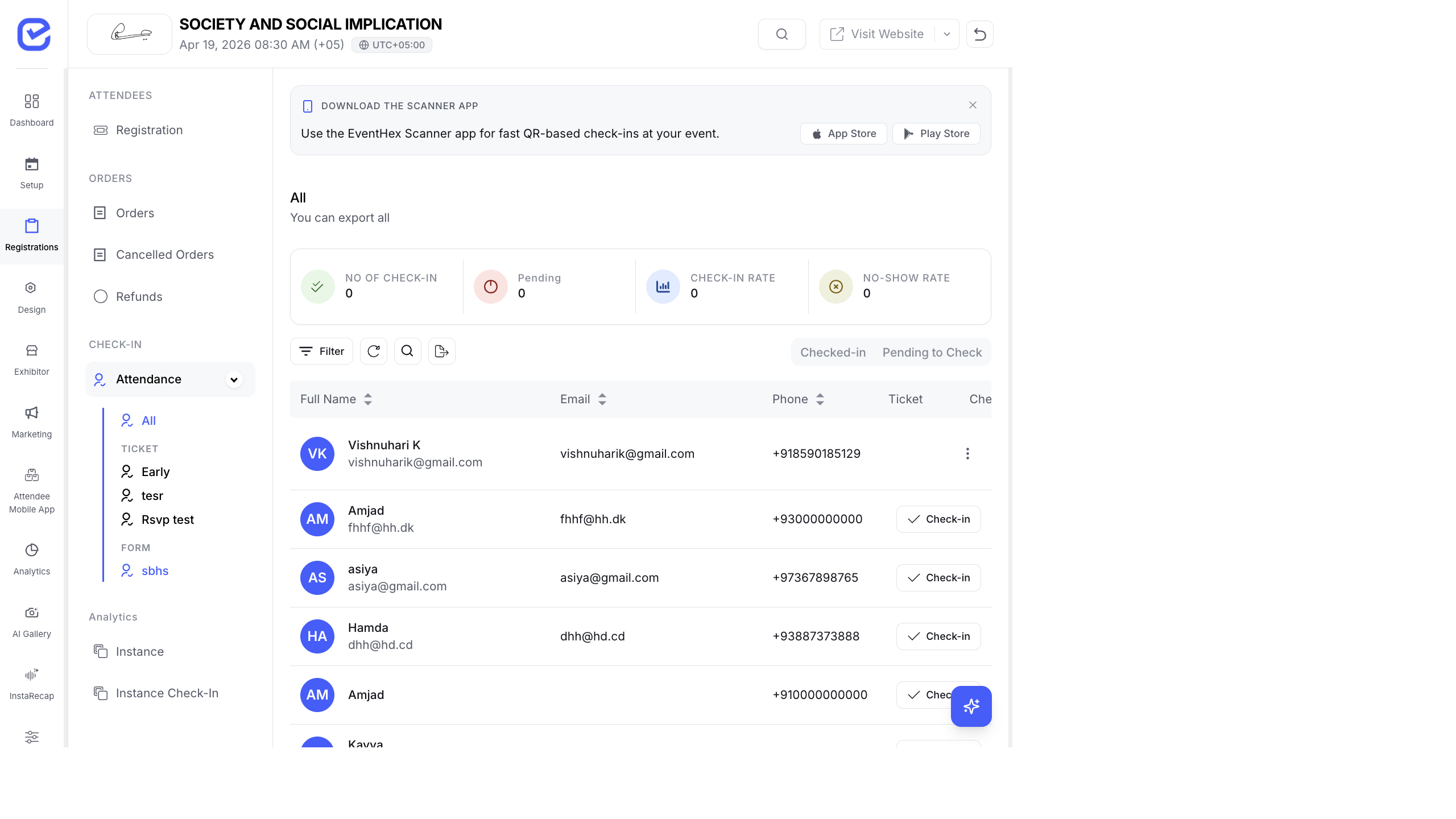This screenshot has width=1456, height=819.
Task: Go to the Exhibitor section
Action: [31, 358]
